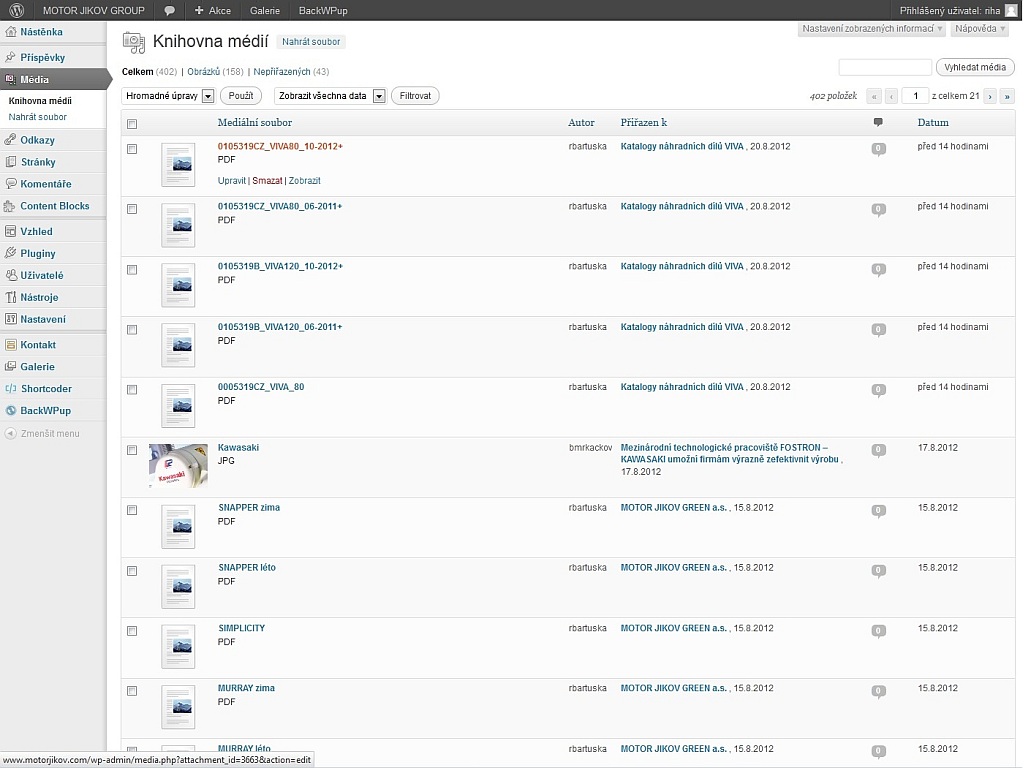
Task: Click the WordPress logo icon
Action: point(17,10)
